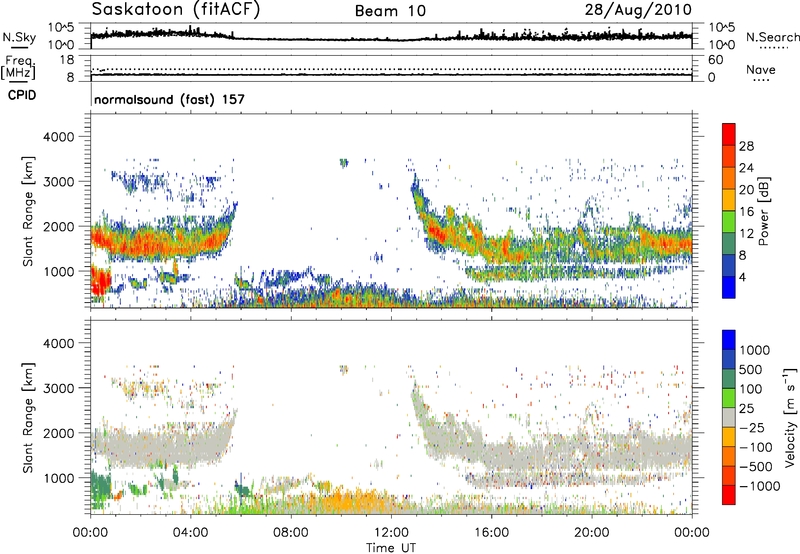Click the -1000 tick on velocity colorbar
This screenshot has height=554, width=800.
pos(760,486)
